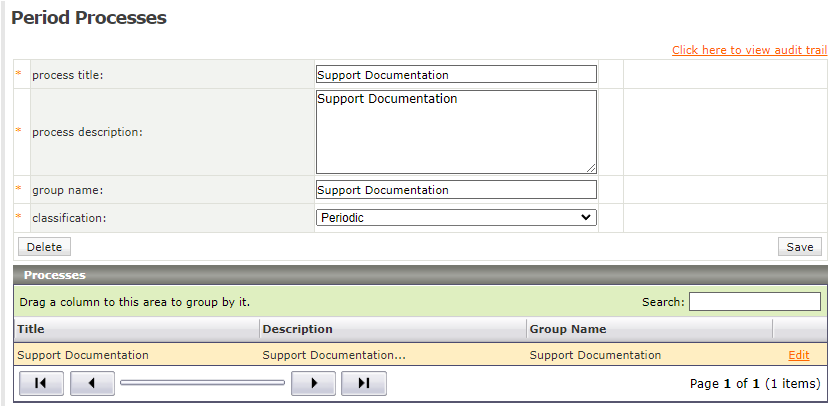Click the pager slider track
Screen dimensions: 840x407
coord(202,383)
